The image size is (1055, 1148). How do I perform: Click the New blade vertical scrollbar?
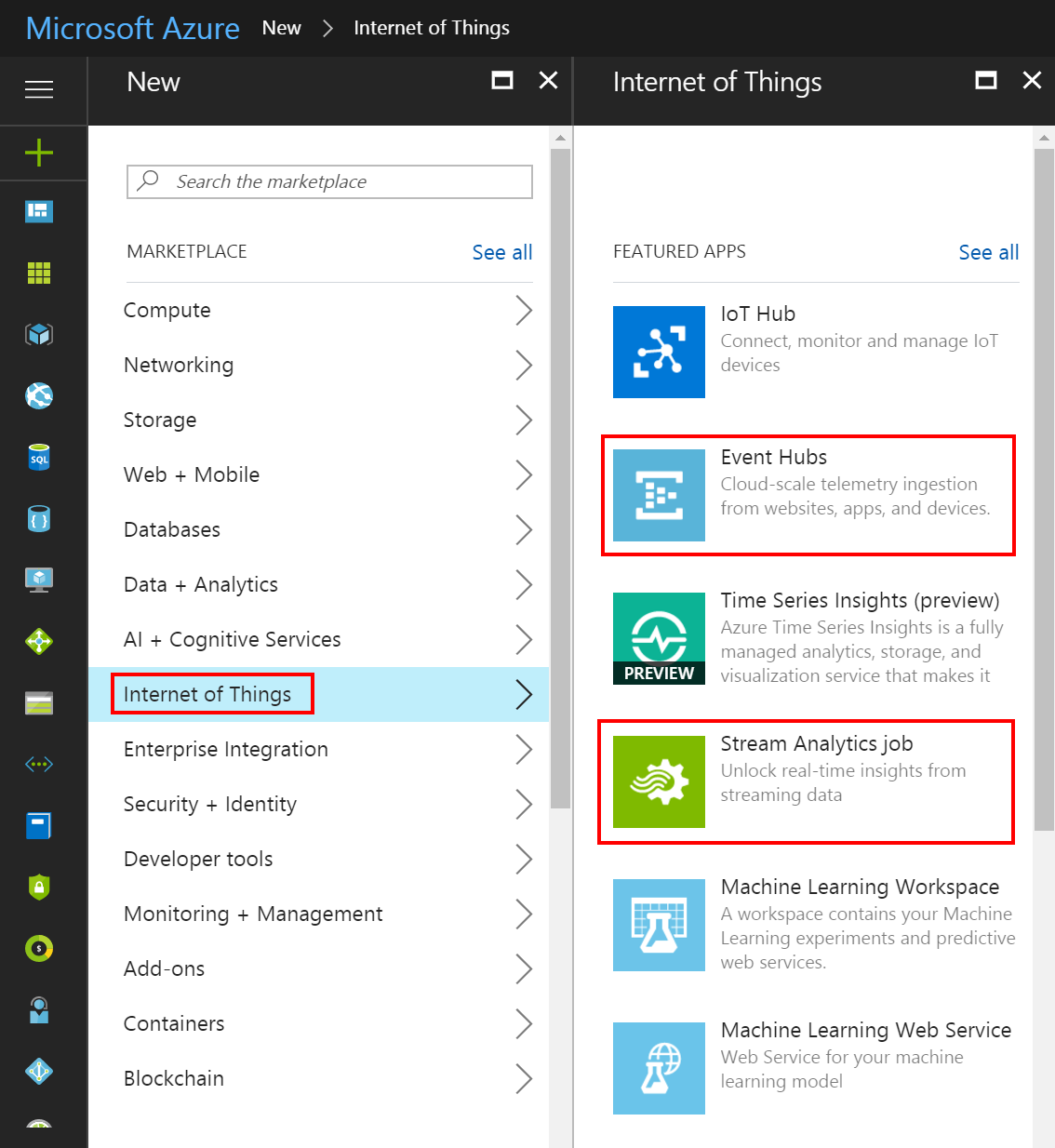tap(560, 479)
